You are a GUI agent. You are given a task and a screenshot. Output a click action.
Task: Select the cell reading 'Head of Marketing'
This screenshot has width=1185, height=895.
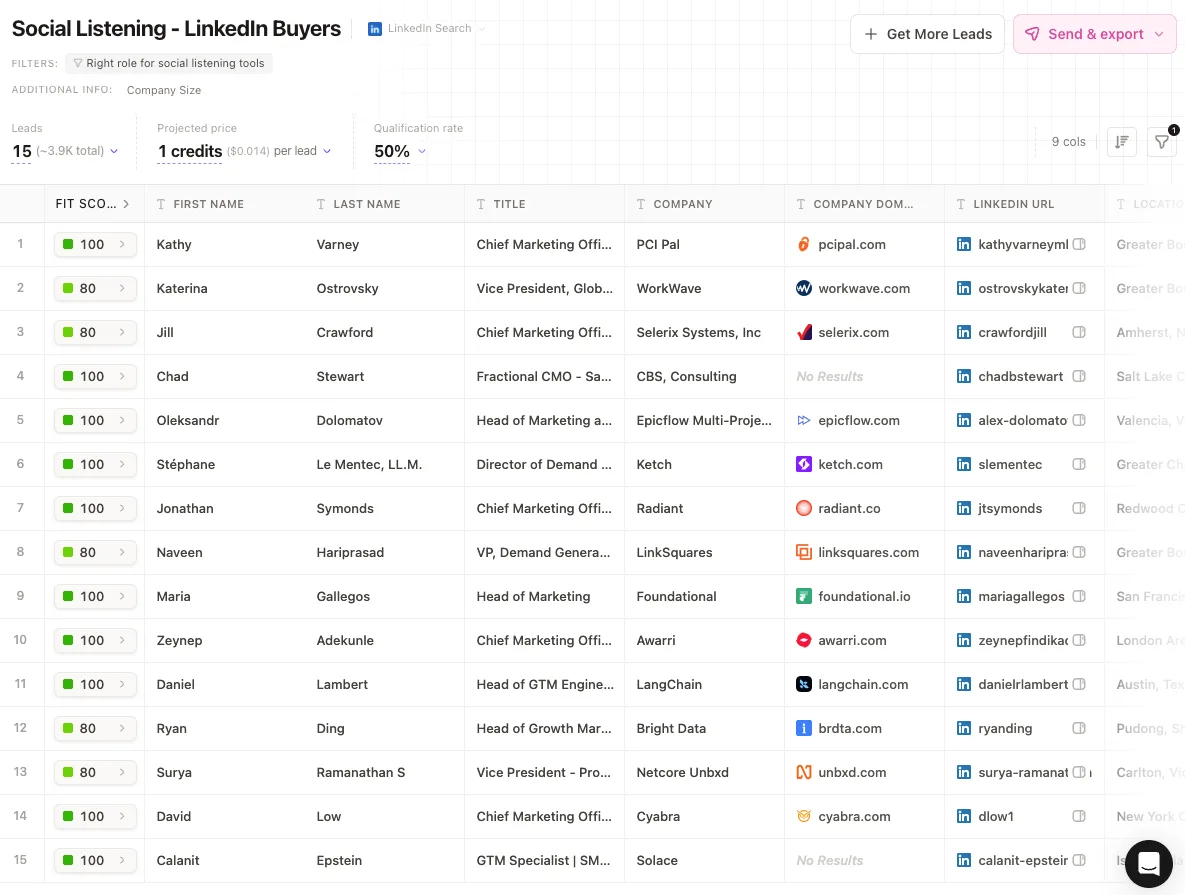click(545, 596)
